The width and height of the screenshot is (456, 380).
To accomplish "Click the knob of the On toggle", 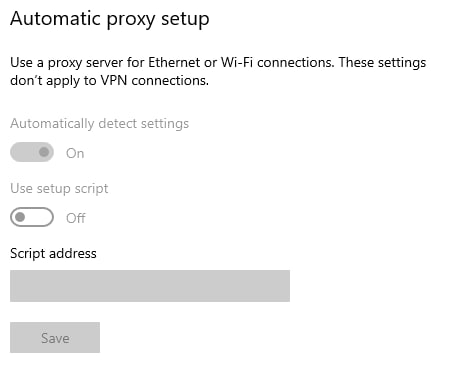I will click(x=44, y=152).
